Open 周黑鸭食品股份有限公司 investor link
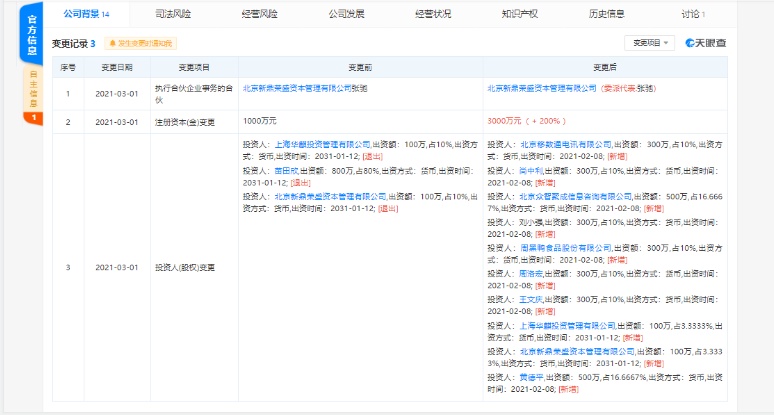Image resolution: width=774 pixels, height=415 pixels. point(565,247)
